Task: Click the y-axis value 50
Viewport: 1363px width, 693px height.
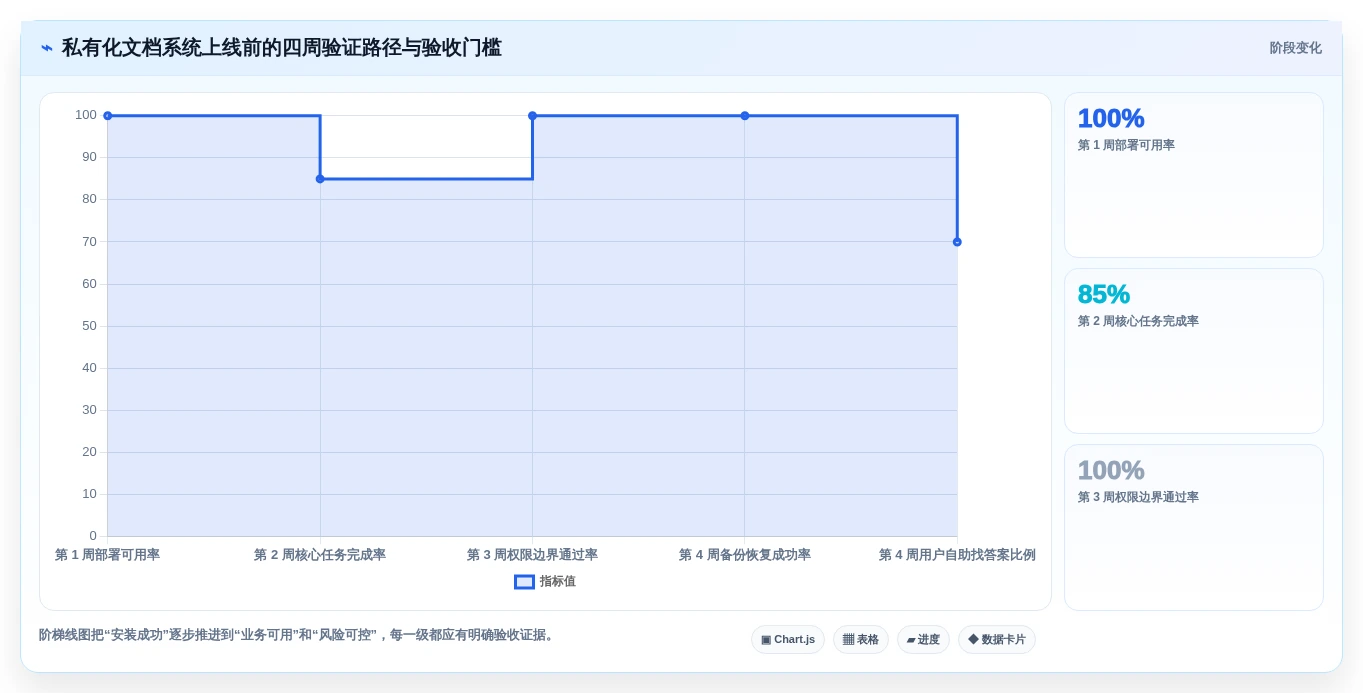Action: coord(89,326)
